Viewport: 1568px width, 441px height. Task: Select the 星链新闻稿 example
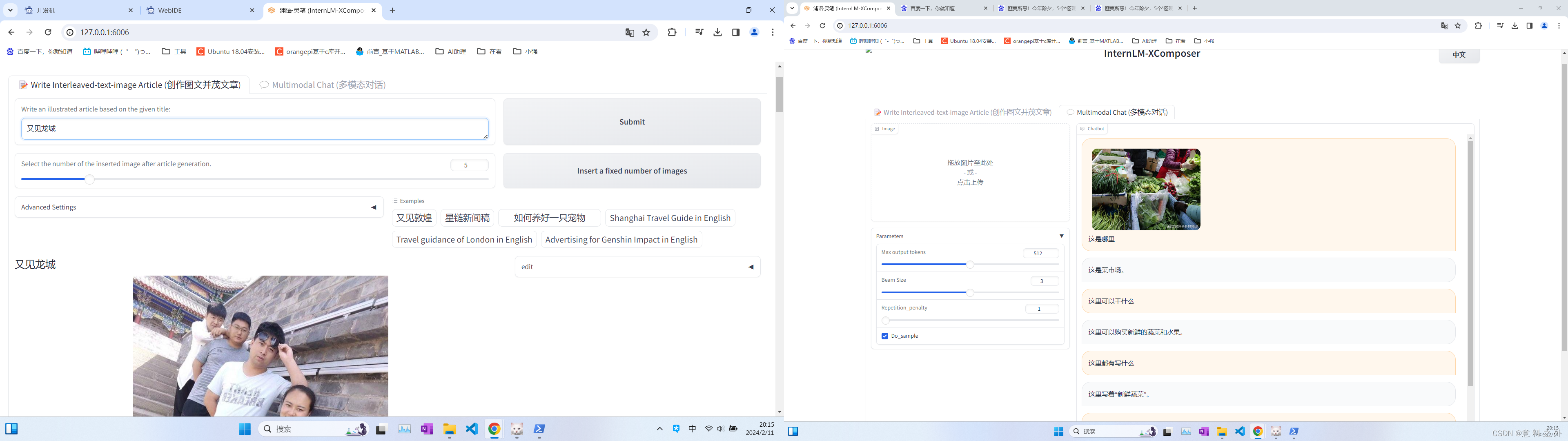point(467,218)
